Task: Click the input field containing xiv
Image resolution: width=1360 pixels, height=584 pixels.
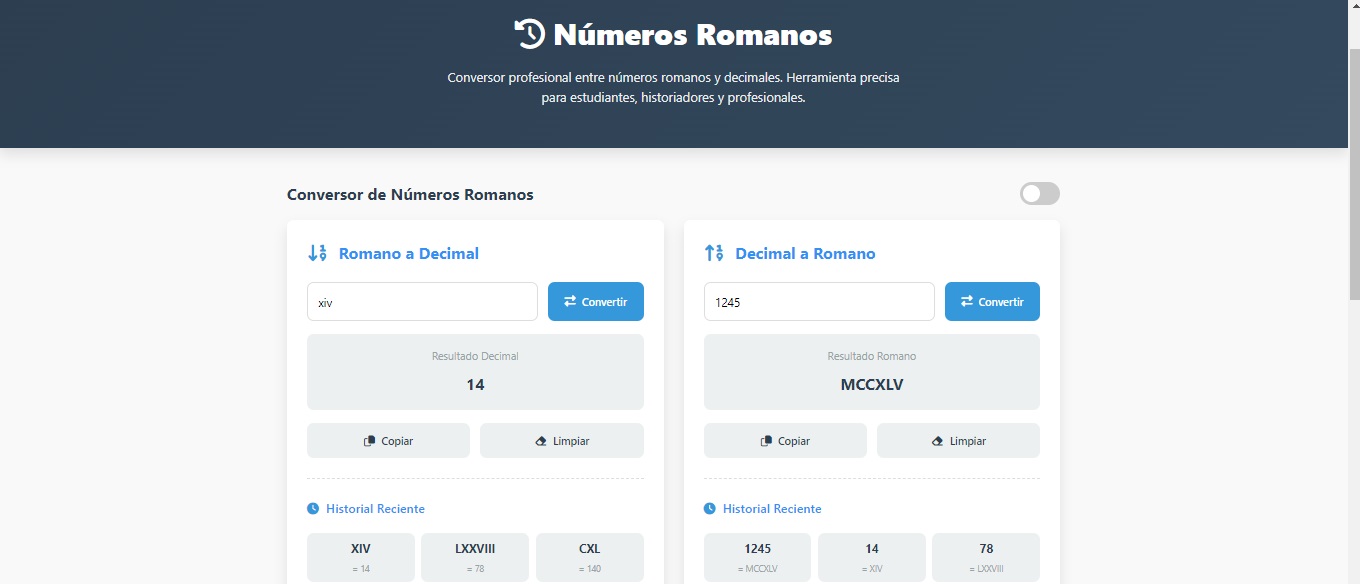Action: click(422, 301)
